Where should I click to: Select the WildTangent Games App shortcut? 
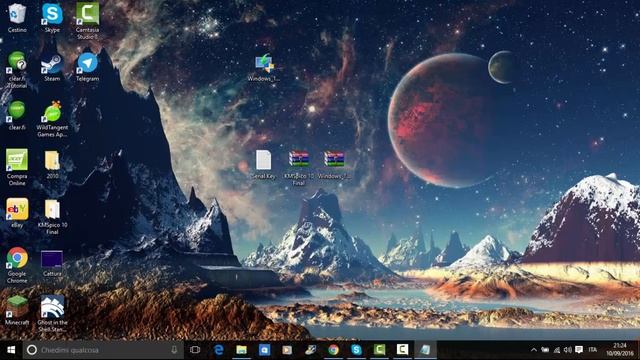click(52, 119)
